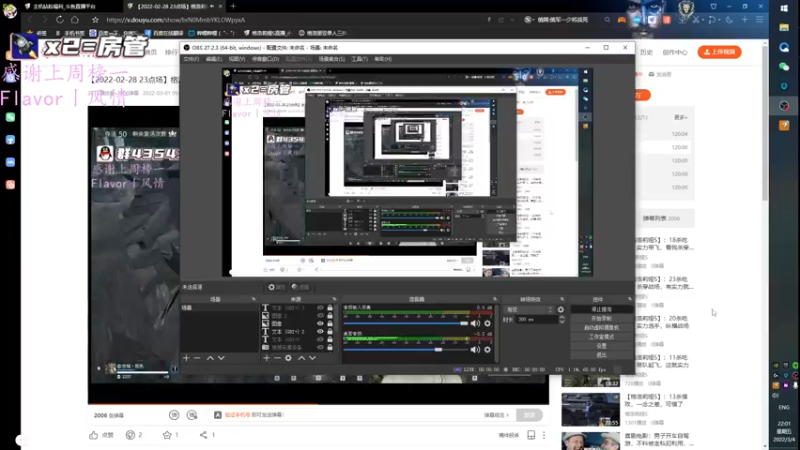Image resolution: width=800 pixels, height=450 pixels.
Task: Click the browser home icon
Action: click(75, 19)
